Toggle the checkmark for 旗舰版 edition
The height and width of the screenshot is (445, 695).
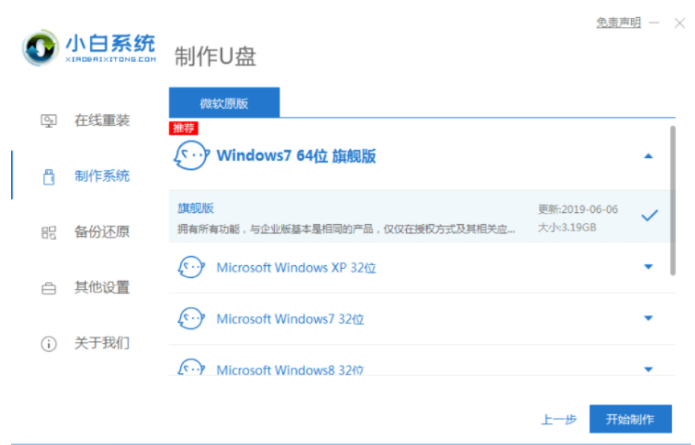click(x=649, y=215)
